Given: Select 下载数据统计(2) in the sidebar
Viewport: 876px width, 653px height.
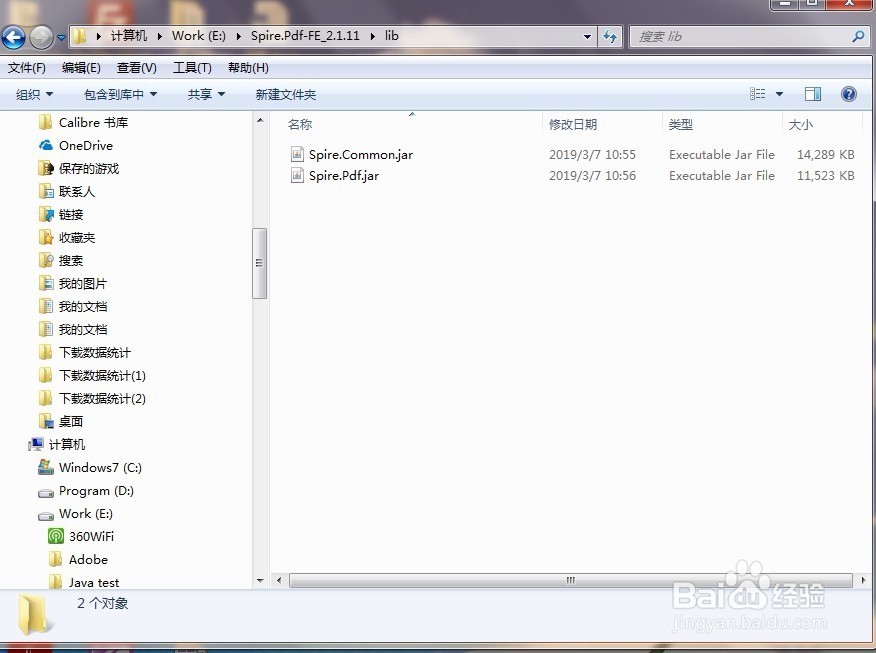Looking at the screenshot, I should [x=102, y=398].
